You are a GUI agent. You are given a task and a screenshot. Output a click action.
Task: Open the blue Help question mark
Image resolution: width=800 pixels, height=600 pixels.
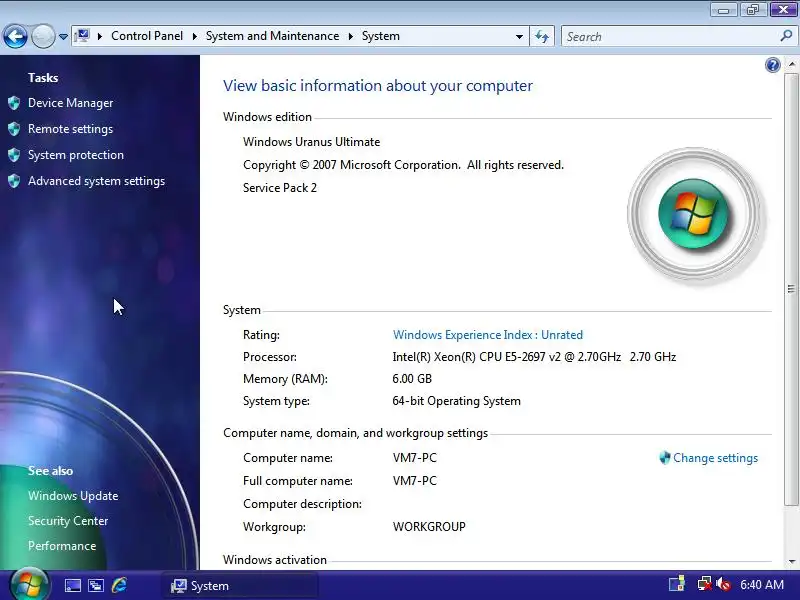tap(772, 65)
